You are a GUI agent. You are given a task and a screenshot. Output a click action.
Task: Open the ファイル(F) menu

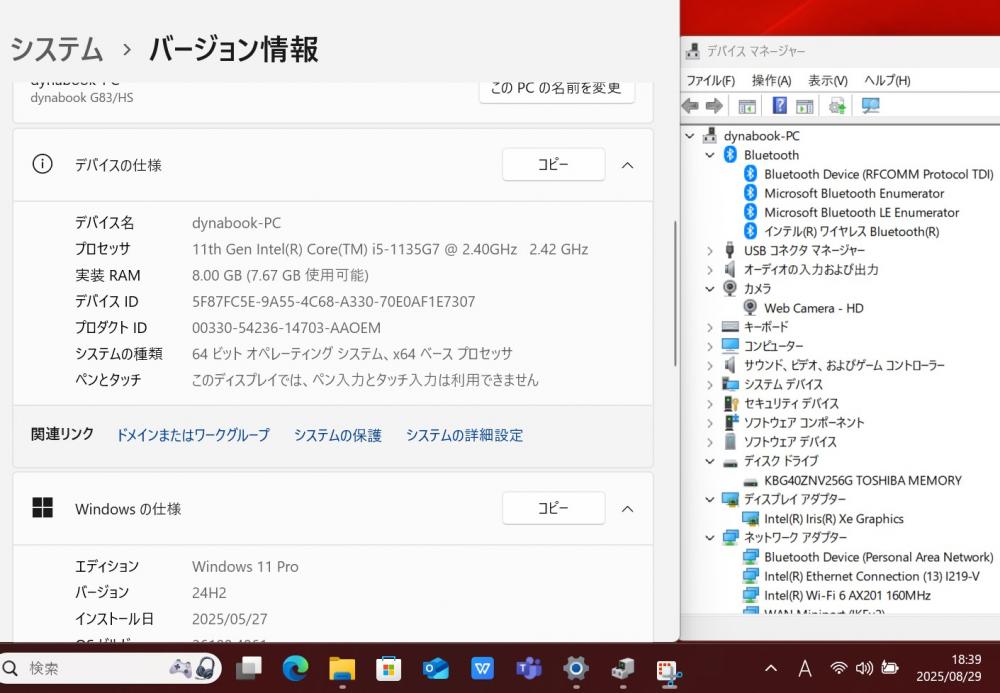pos(710,80)
